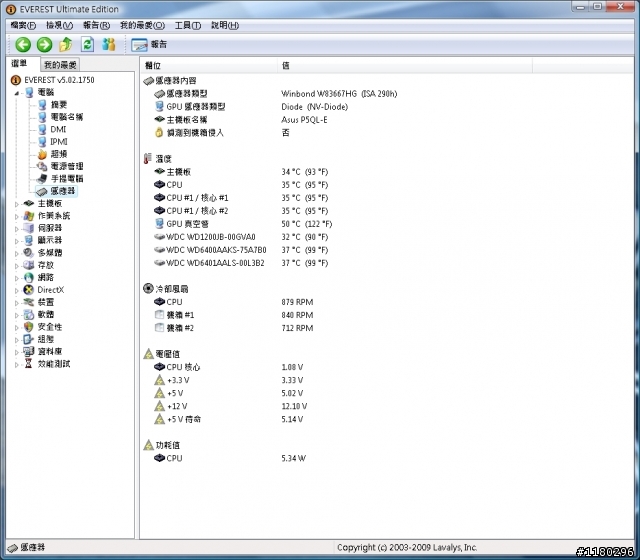This screenshot has height=560, width=640.
Task: Click the 裝置 devices icon in tree
Action: [x=29, y=302]
